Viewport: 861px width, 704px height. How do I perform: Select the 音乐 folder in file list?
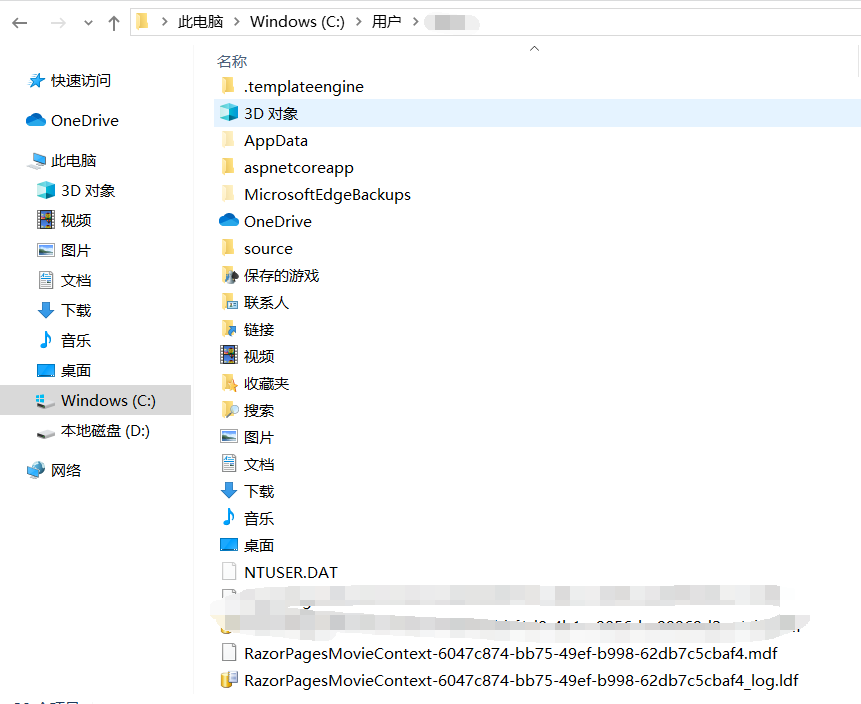pos(259,518)
